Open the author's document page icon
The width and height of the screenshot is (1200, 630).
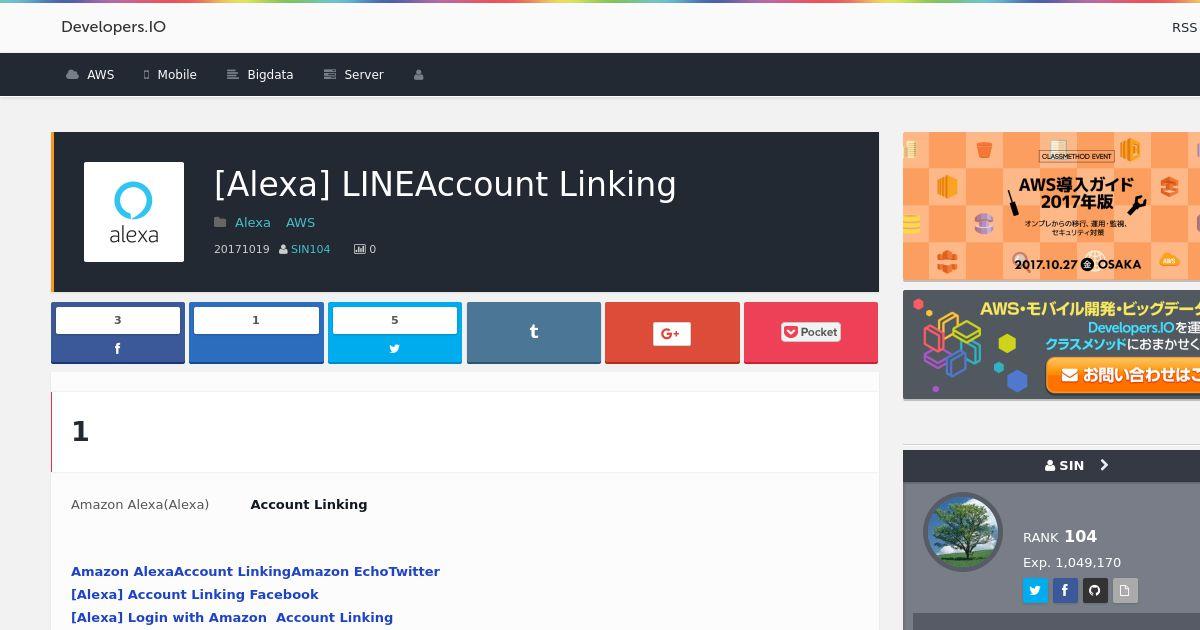click(1125, 590)
